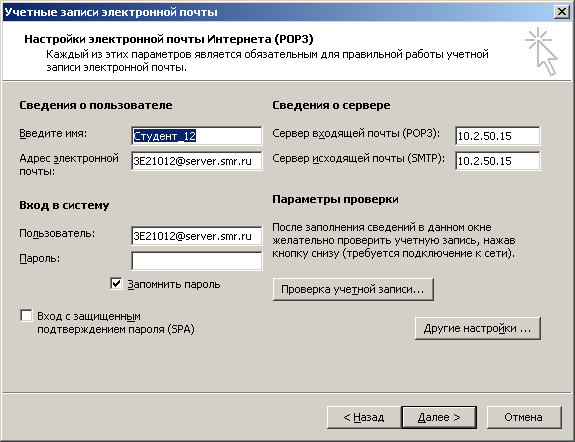Click the Пользователь label text
575x442 pixels.
(x=57, y=234)
